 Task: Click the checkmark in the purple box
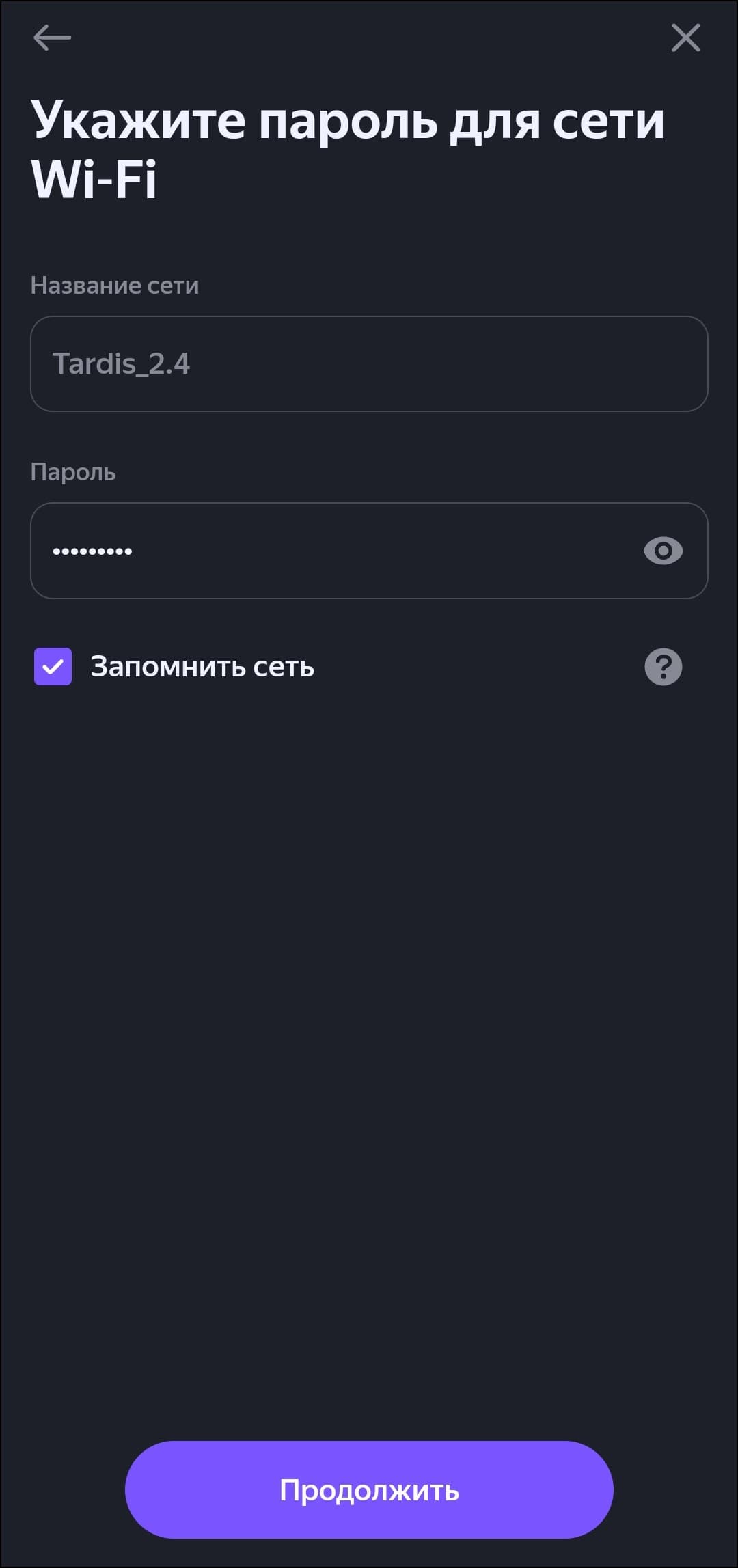pyautogui.click(x=53, y=667)
